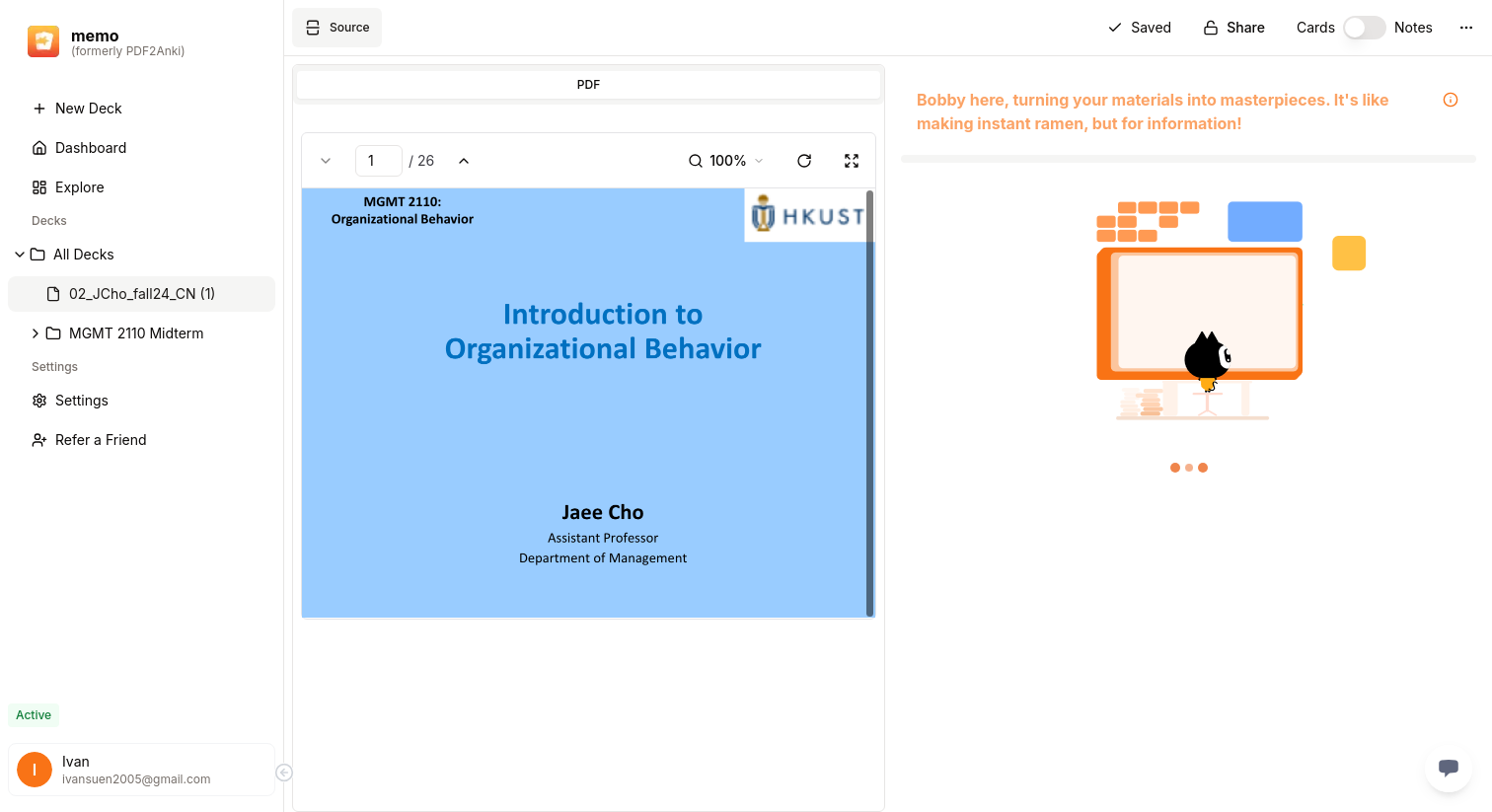Open the three-dot more options menu
Viewport: 1492px width, 812px height.
point(1465,28)
